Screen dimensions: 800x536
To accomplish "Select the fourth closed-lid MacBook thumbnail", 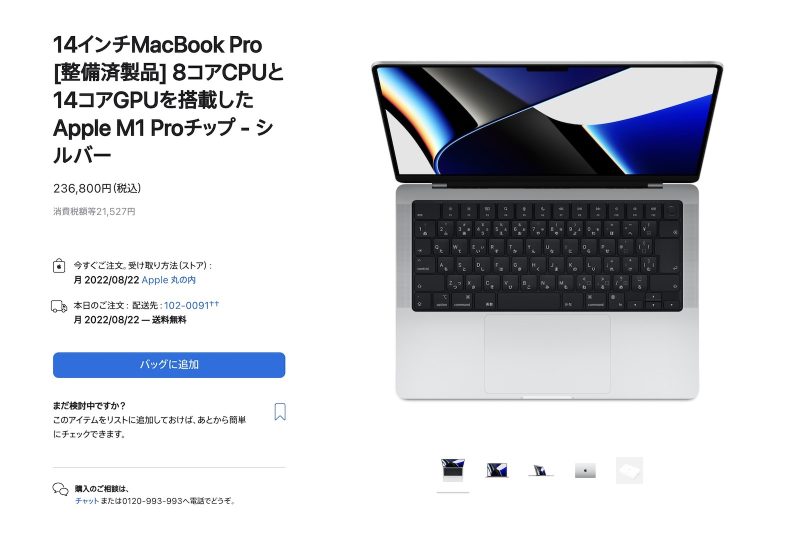I will point(585,470).
